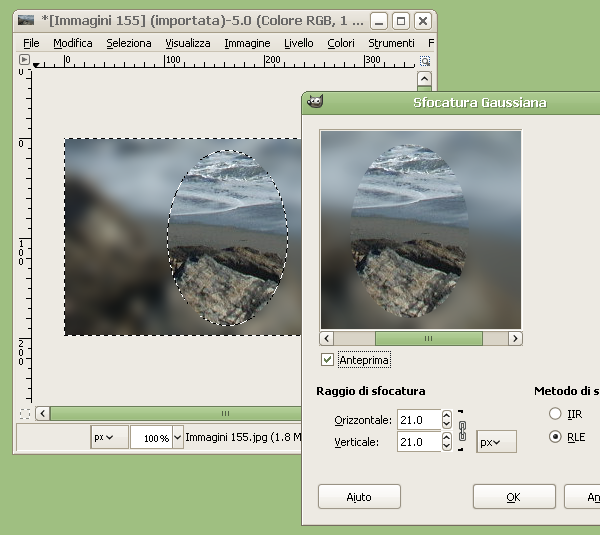Click the Aiuto help button
The image size is (600, 535).
(x=359, y=496)
